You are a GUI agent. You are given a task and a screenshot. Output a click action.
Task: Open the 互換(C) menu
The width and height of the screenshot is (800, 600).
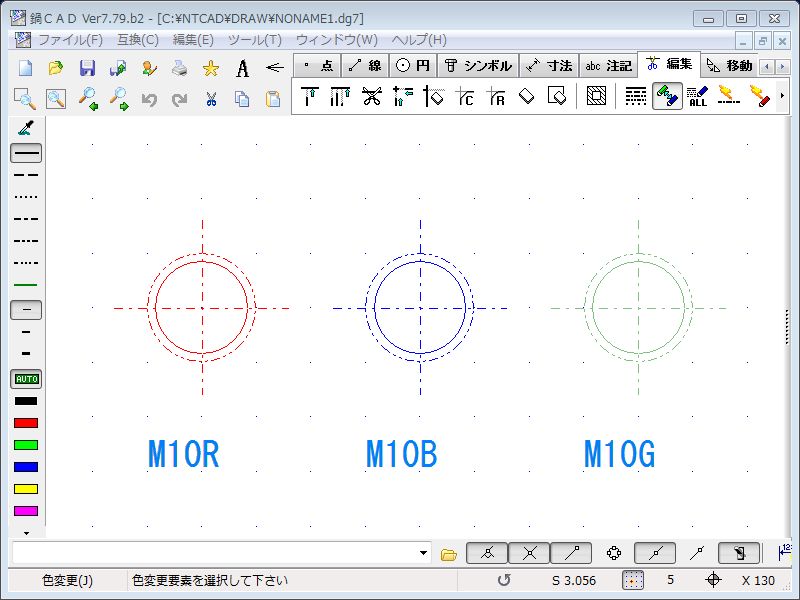[138, 40]
